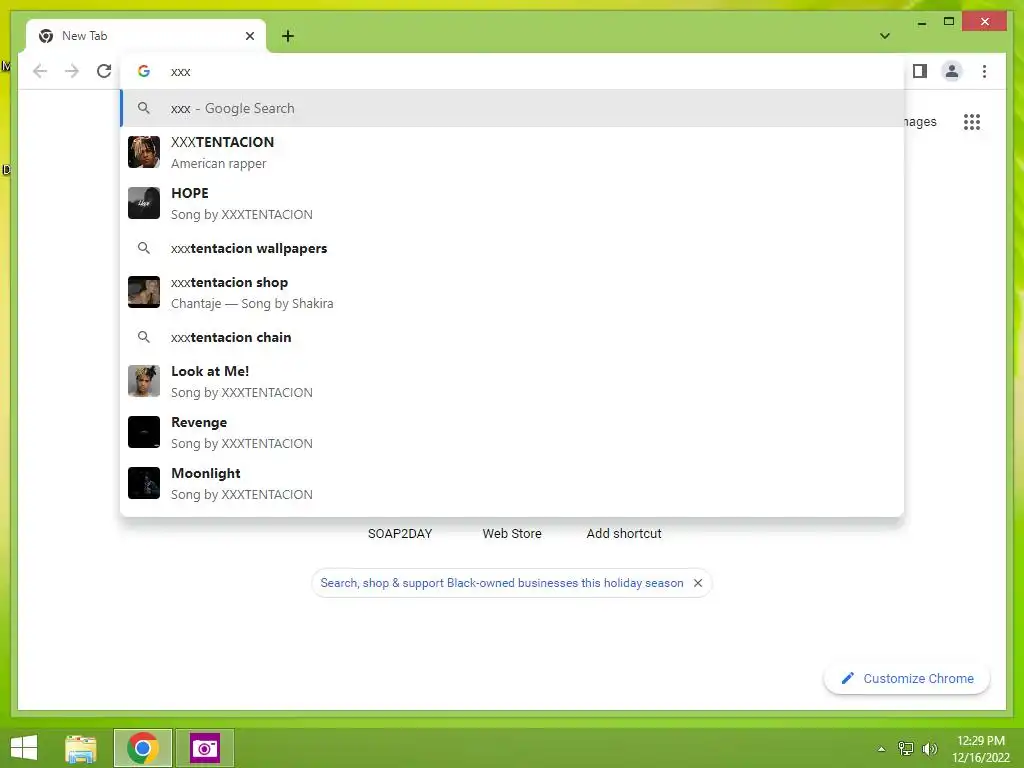Open the profile avatar menu
Screen dimensions: 1024x768
click(x=952, y=71)
